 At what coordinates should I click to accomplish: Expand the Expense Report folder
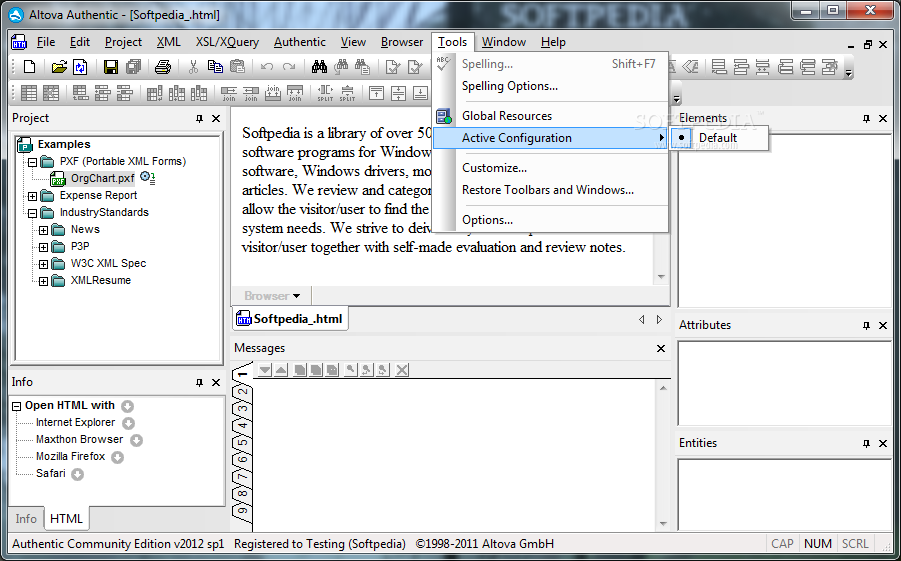coord(32,196)
